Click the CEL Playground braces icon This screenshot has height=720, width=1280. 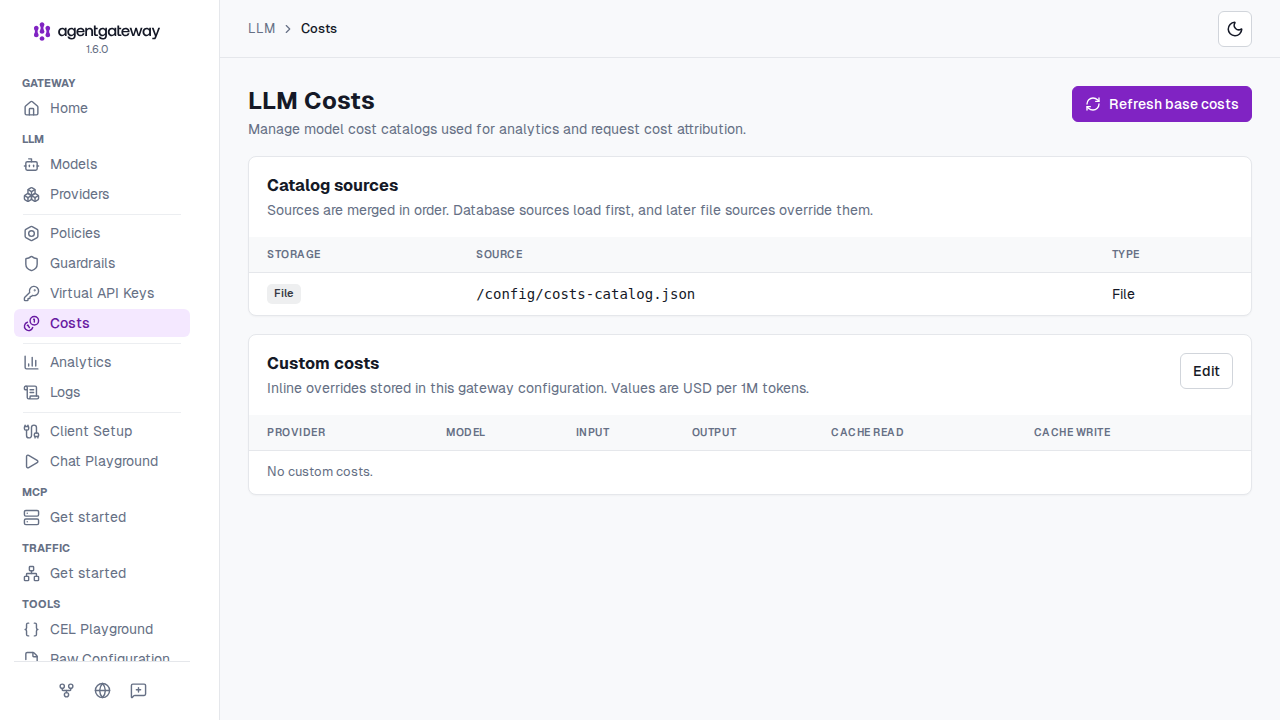(x=31, y=629)
